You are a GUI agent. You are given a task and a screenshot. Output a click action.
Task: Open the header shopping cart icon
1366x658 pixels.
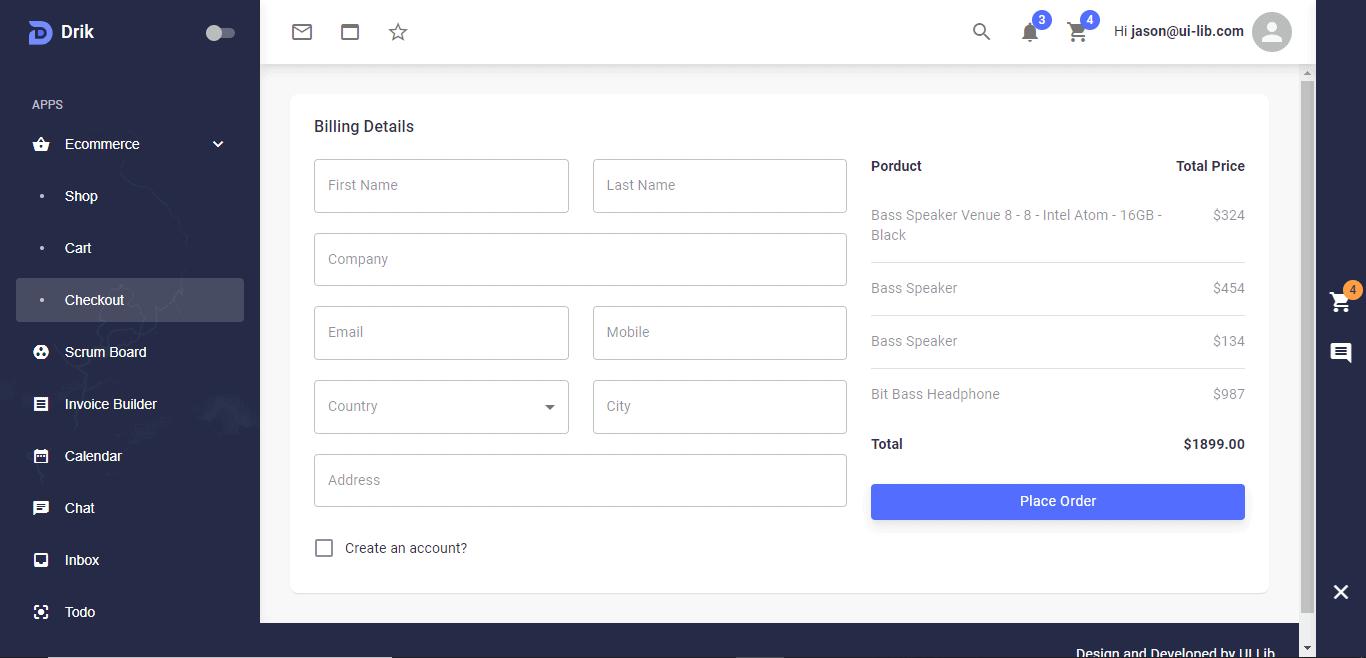(x=1077, y=32)
